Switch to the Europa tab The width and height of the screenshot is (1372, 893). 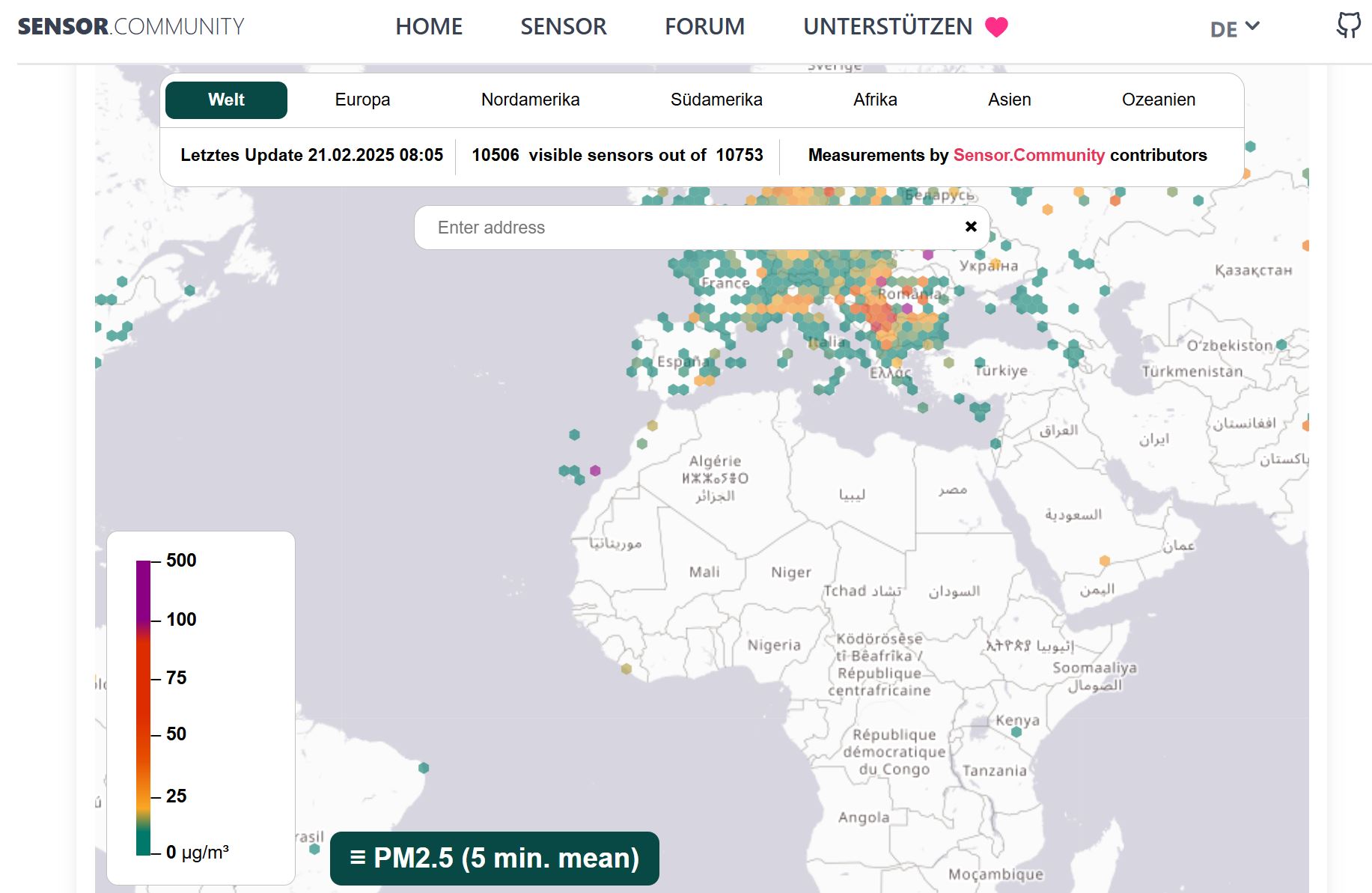pos(362,99)
